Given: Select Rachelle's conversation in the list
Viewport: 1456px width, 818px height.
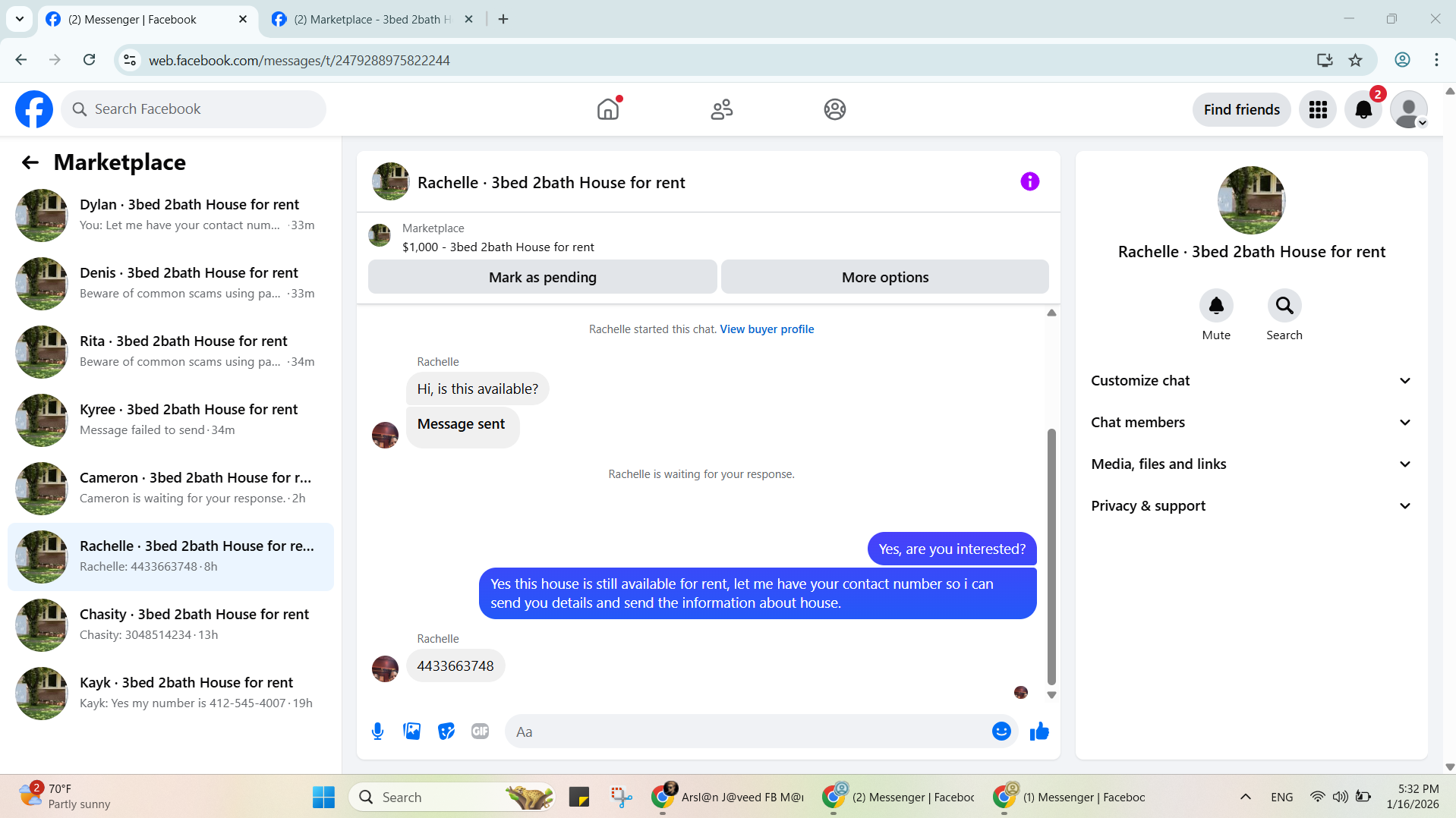Looking at the screenshot, I should (x=171, y=557).
